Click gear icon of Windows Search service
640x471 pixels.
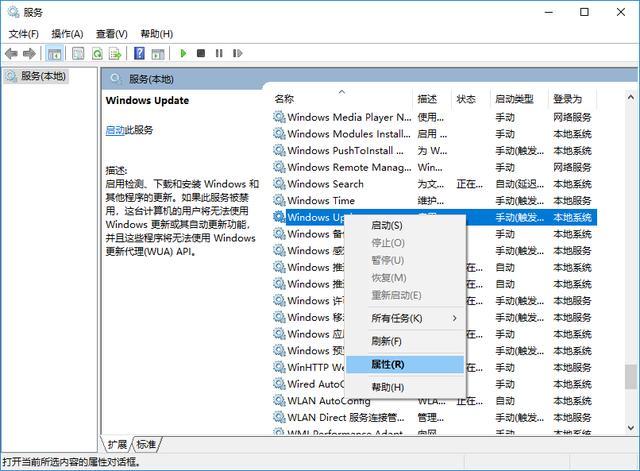click(x=279, y=184)
